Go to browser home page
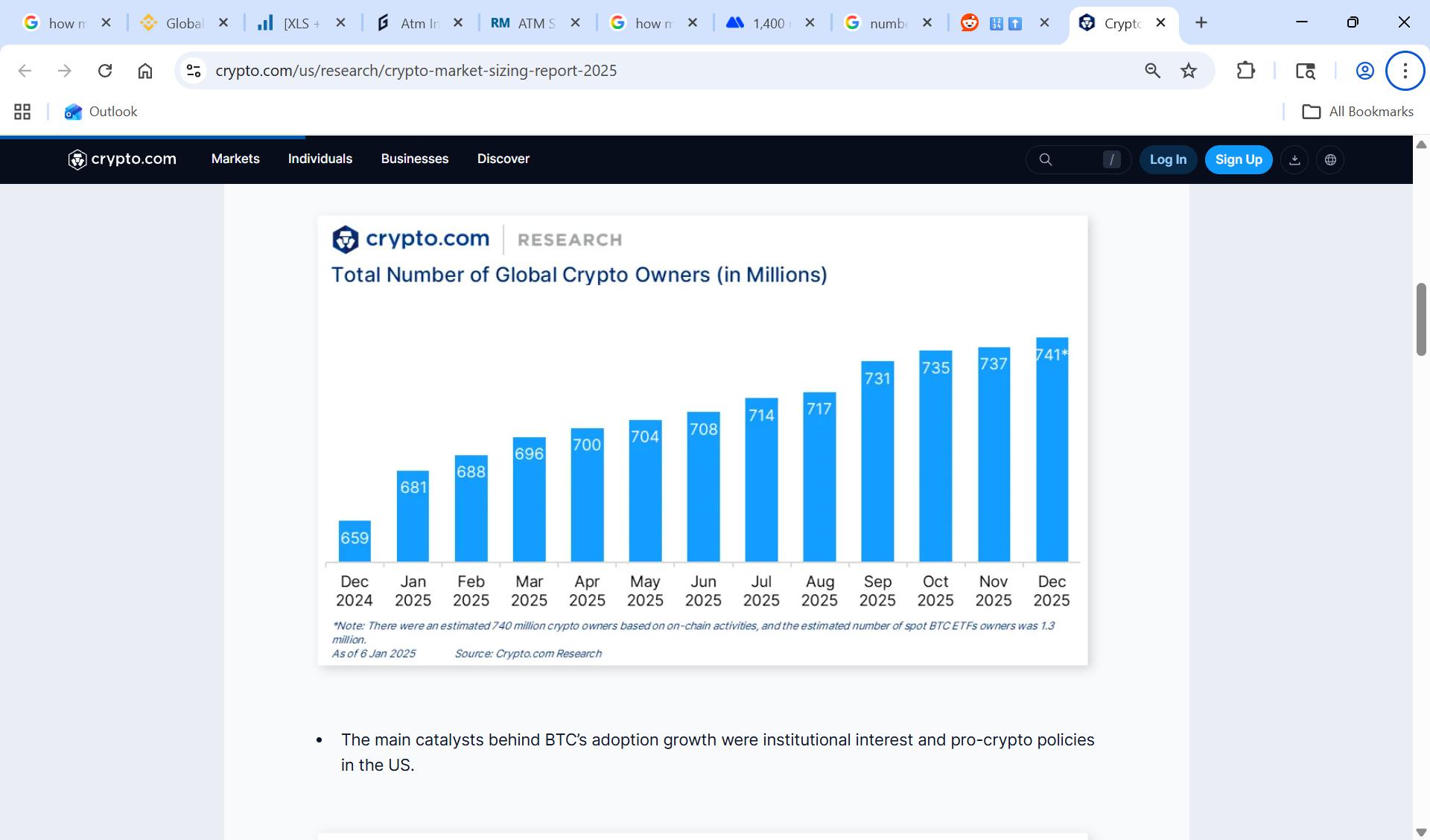This screenshot has height=840, width=1430. tap(145, 71)
